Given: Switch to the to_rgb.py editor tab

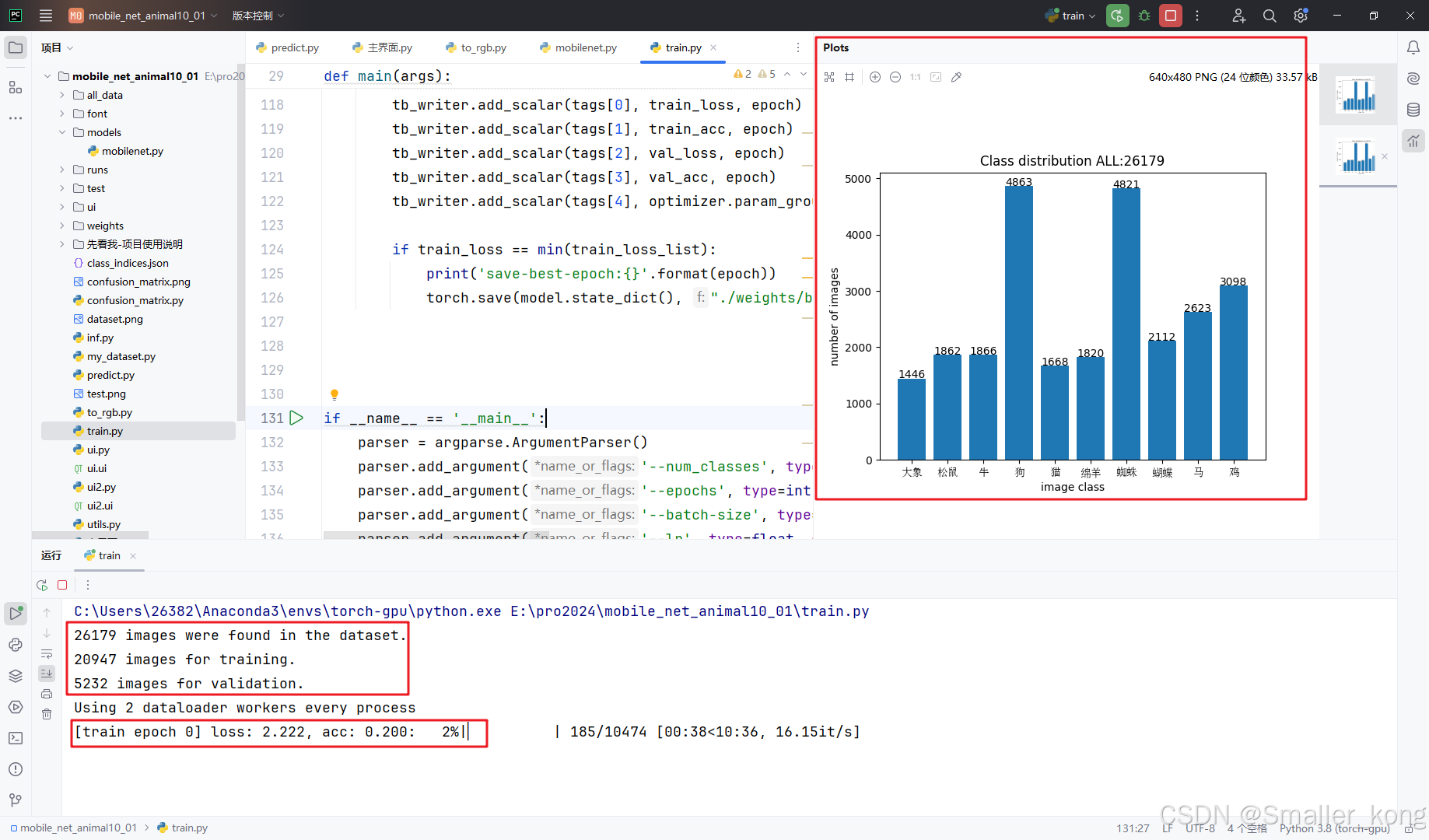Looking at the screenshot, I should [x=476, y=47].
